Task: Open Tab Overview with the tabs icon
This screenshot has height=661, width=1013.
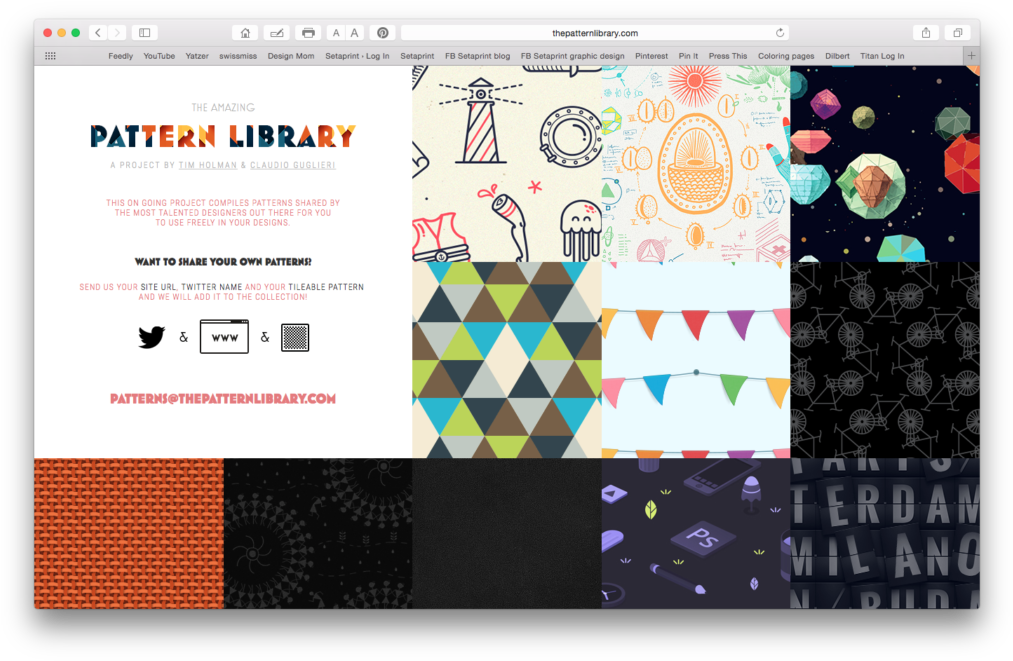Action: point(956,31)
